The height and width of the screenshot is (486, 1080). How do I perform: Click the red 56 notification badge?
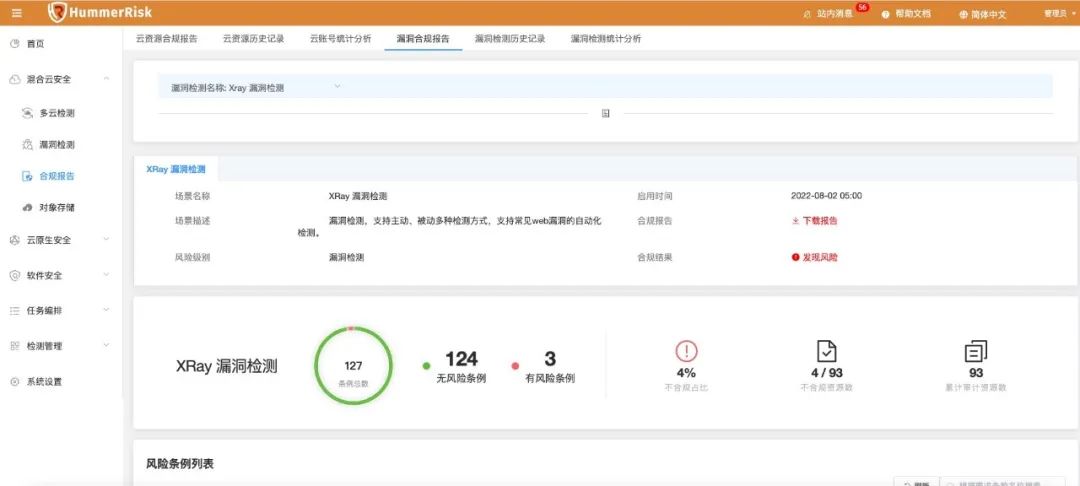(x=862, y=7)
